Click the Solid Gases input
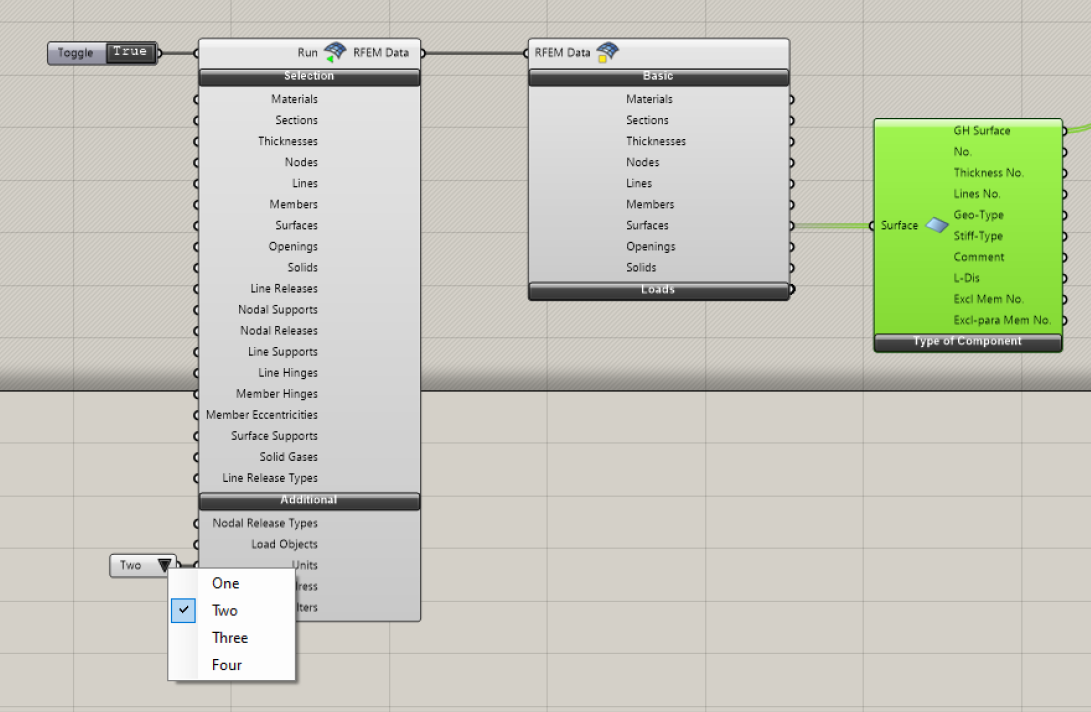The width and height of the screenshot is (1091, 712). (289, 457)
